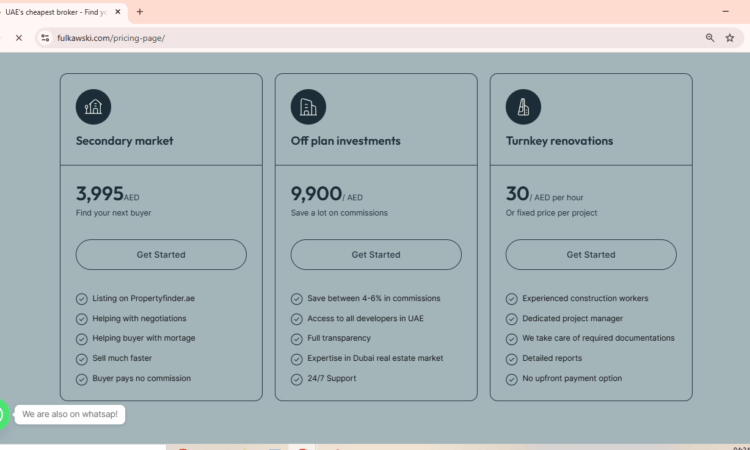Click checkmark beside Dedicated project manager

[512, 319]
